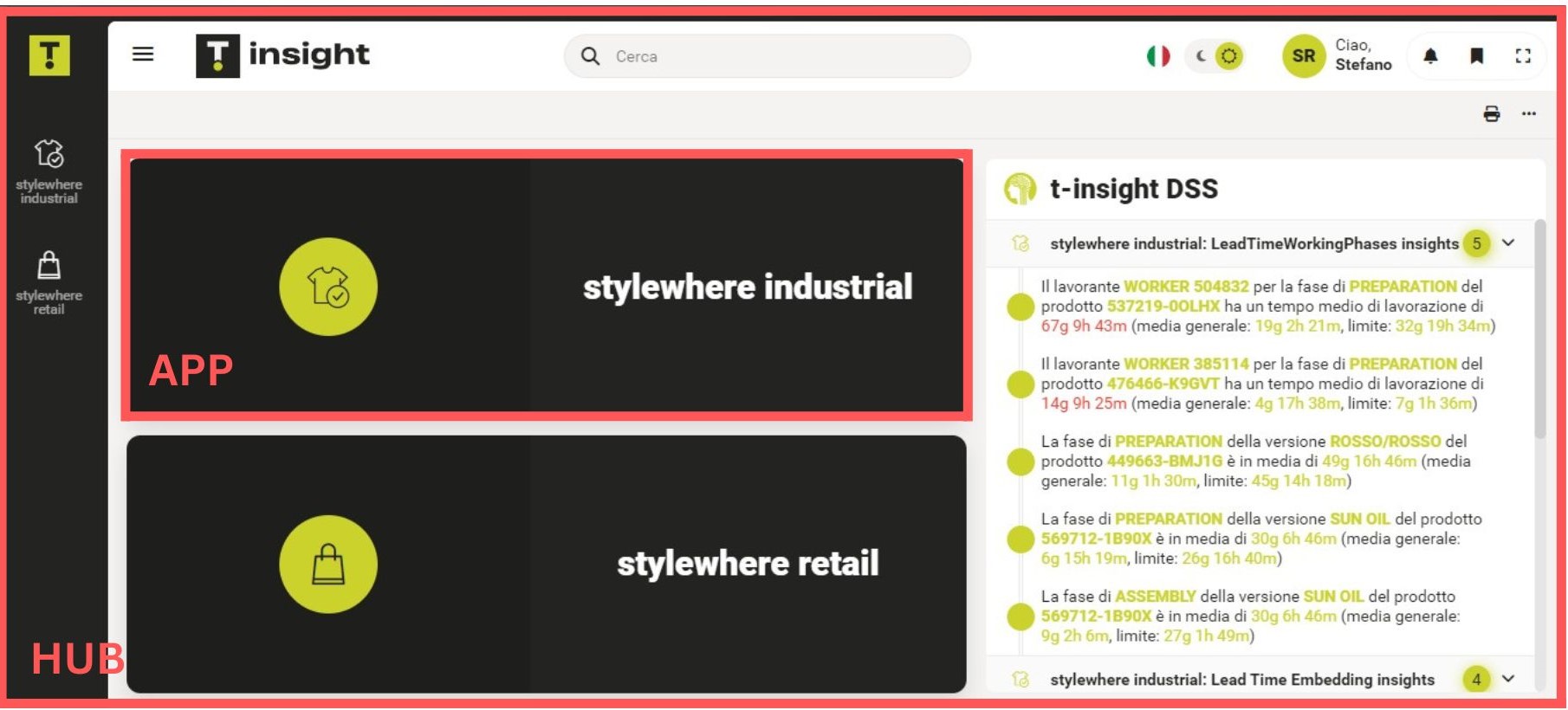Open stylewhere retail in sidebar
Screen dimensions: 1568x710
pos(49,283)
